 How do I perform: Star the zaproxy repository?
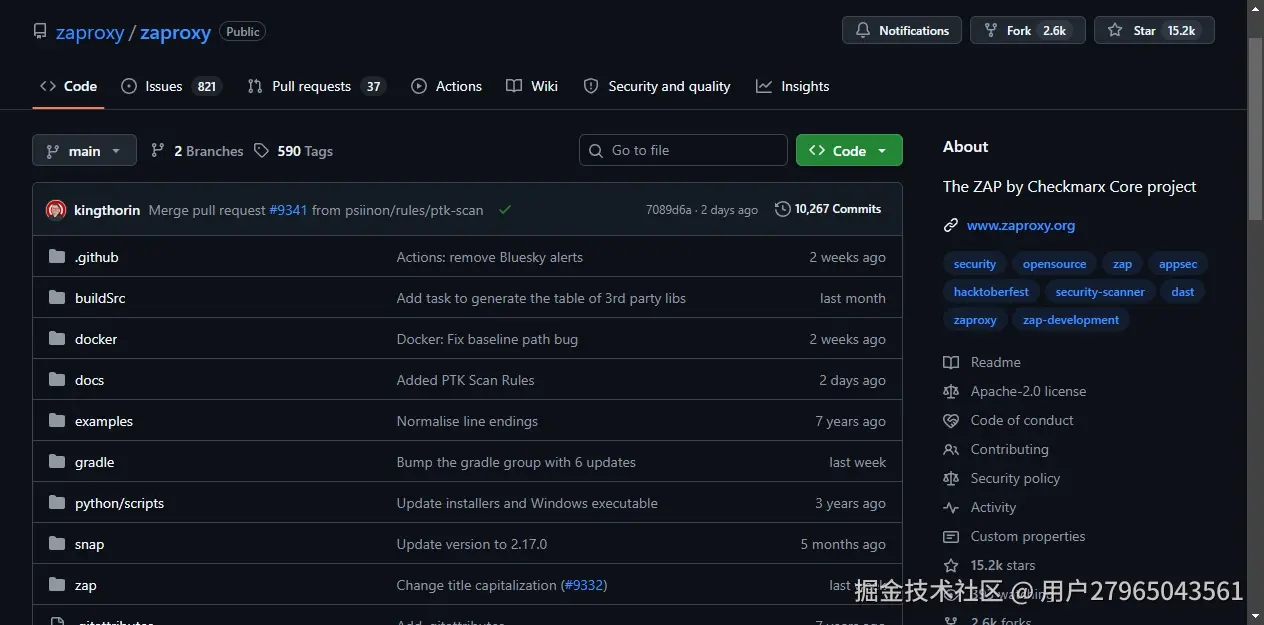pyautogui.click(x=1154, y=30)
